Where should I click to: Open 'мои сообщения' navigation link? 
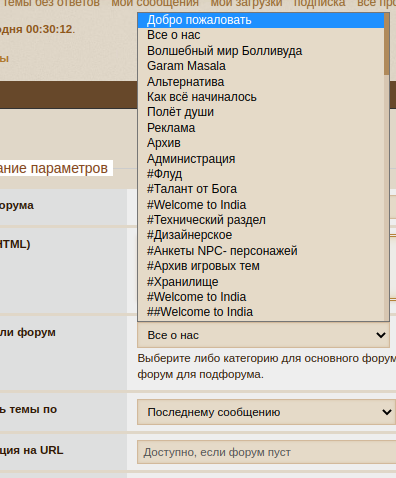[x=155, y=3]
